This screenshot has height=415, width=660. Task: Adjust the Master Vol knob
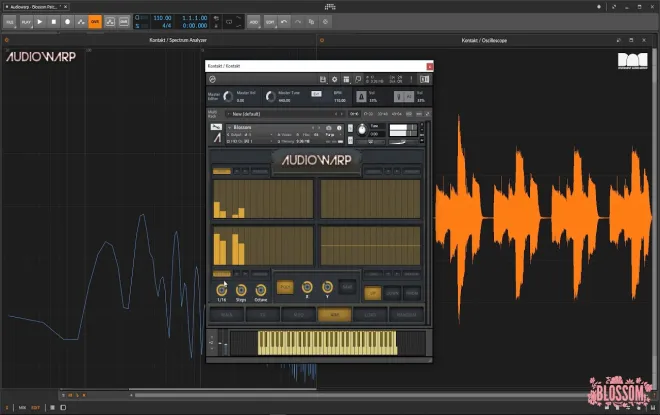point(228,96)
